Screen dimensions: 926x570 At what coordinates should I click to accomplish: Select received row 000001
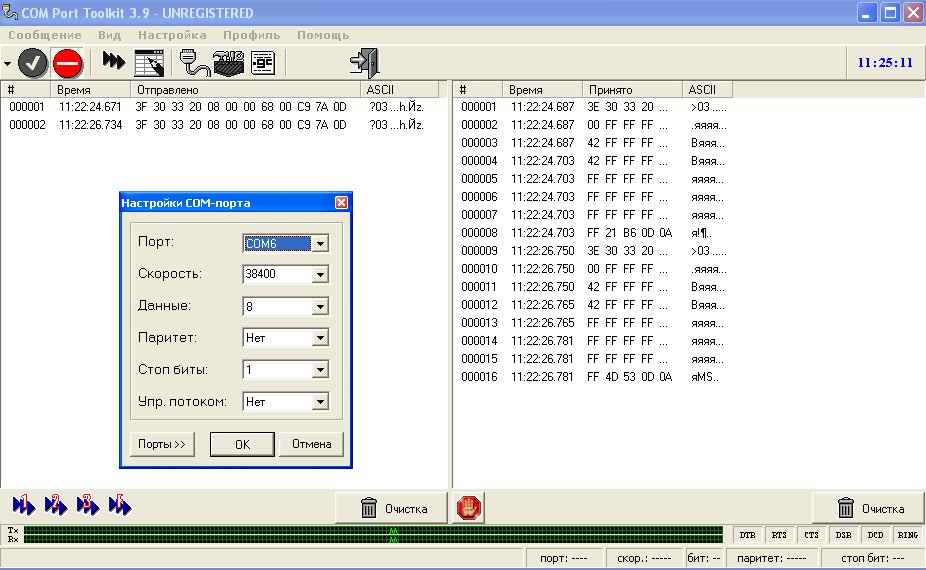tap(594, 107)
